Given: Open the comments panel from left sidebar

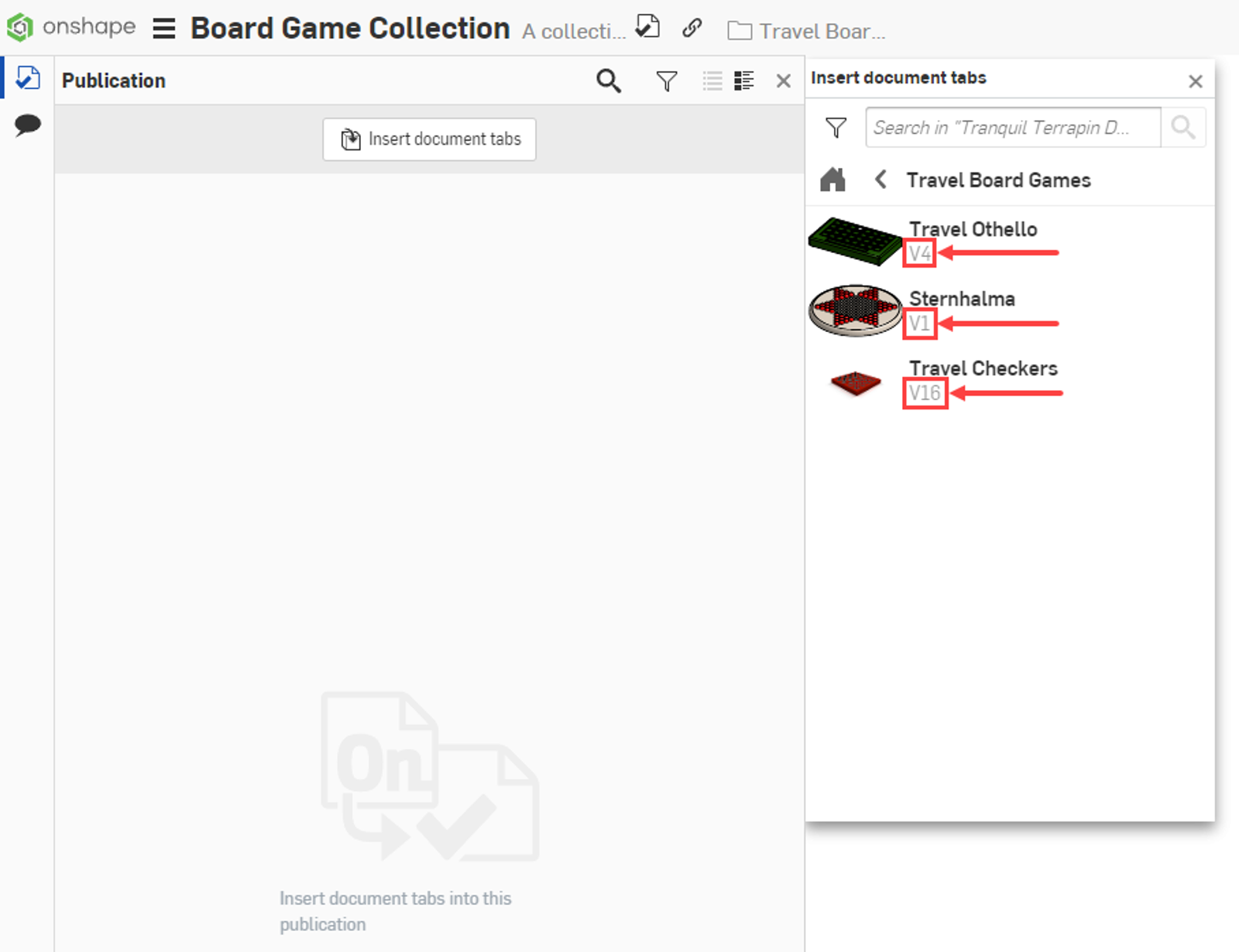Looking at the screenshot, I should tap(26, 124).
